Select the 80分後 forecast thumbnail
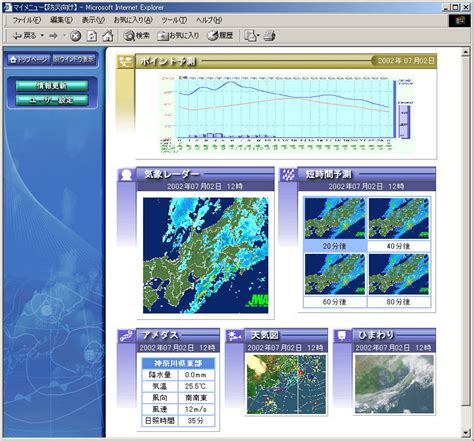Viewport: 474px width, 441px height. tap(399, 274)
